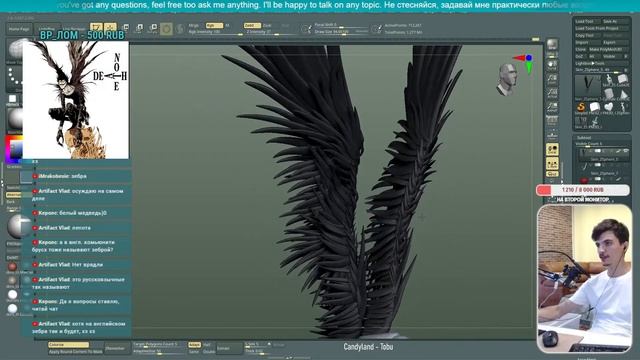Screen dimensions: 640x360
Task: Open the stroke type dots icon
Action: click(x=15, y=79)
